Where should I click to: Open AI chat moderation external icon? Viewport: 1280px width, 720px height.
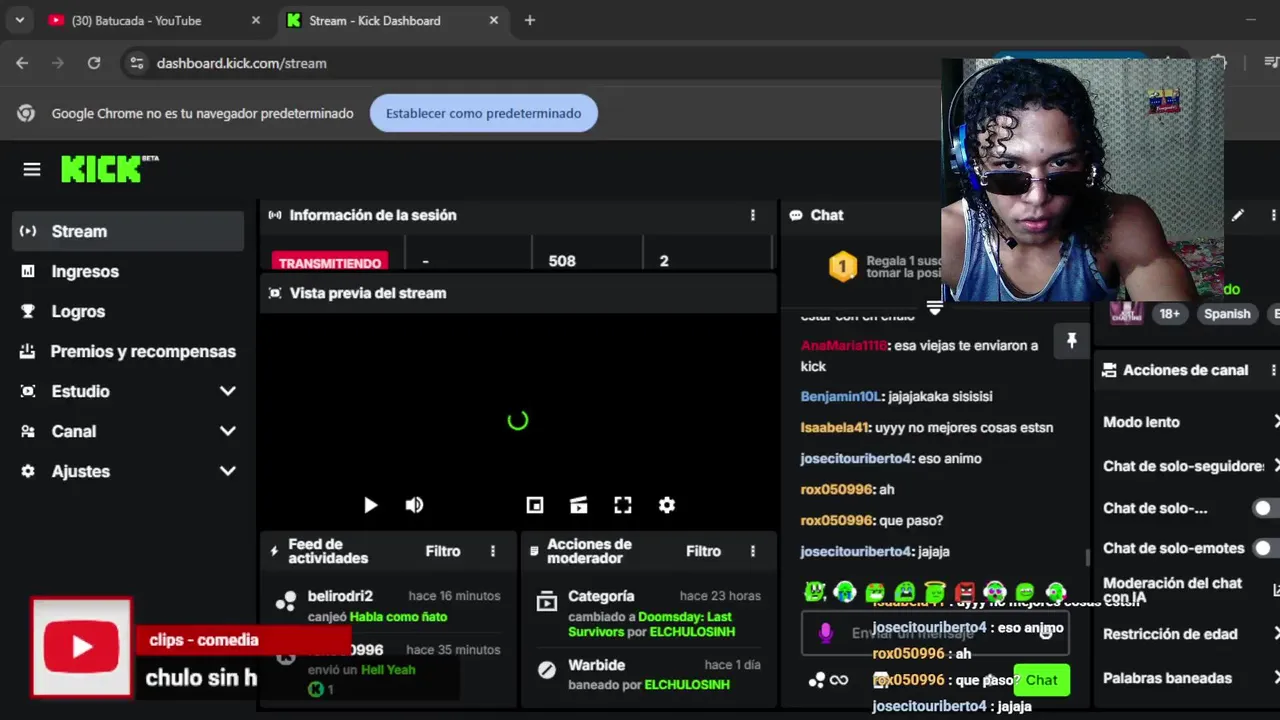coord(1276,590)
